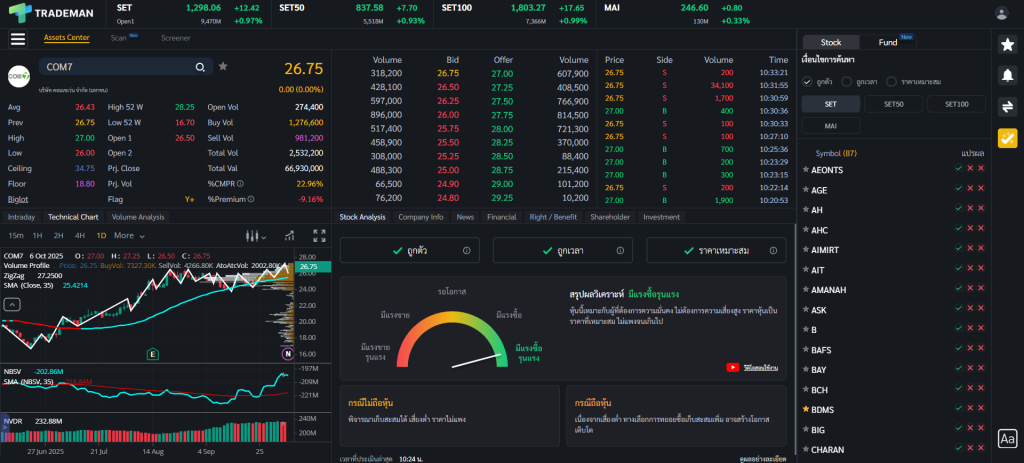Click the Biglot link
The height and width of the screenshot is (463, 1024).
18,199
